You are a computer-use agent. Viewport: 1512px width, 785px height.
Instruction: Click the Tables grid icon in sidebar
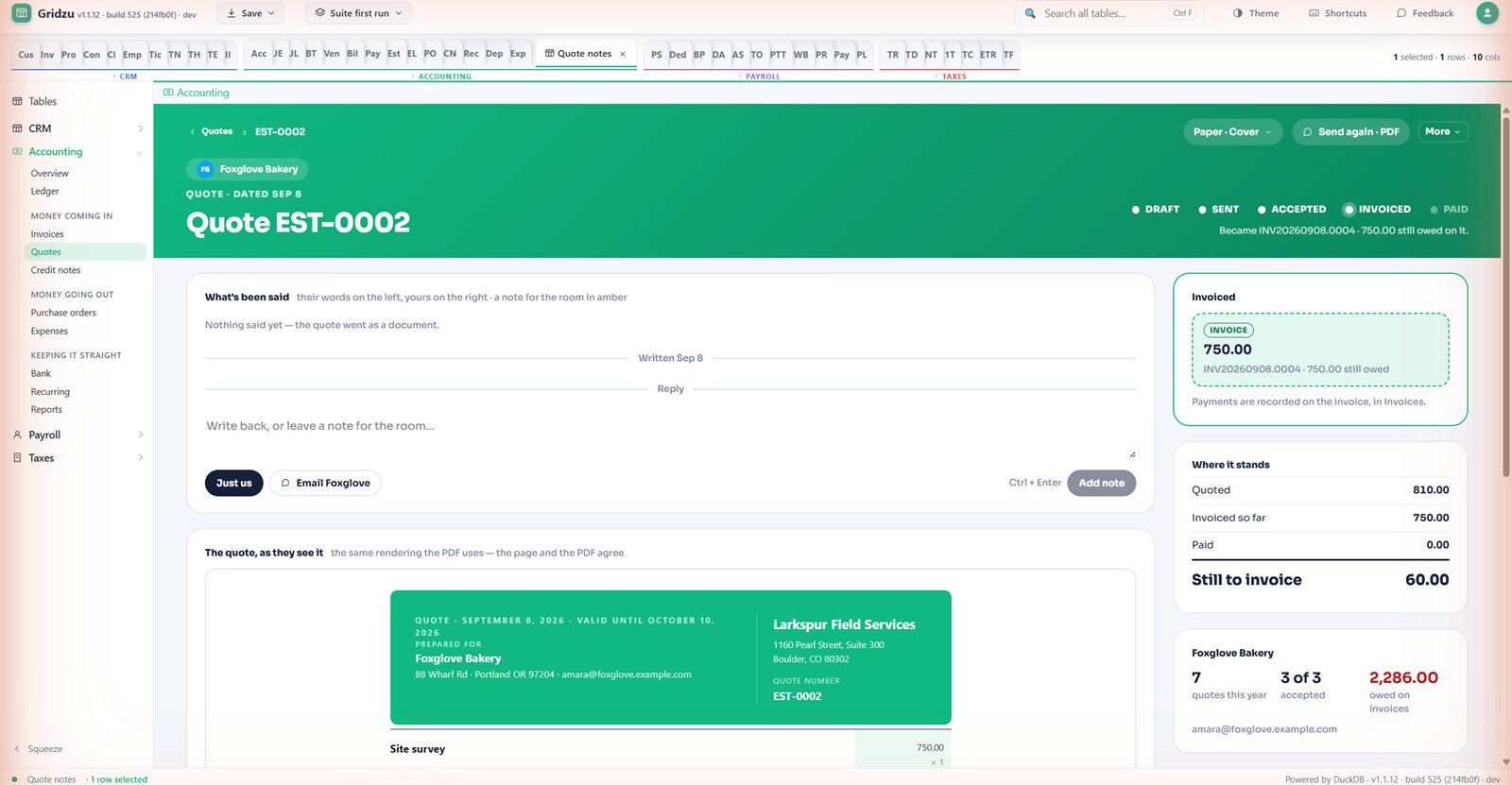pos(17,101)
